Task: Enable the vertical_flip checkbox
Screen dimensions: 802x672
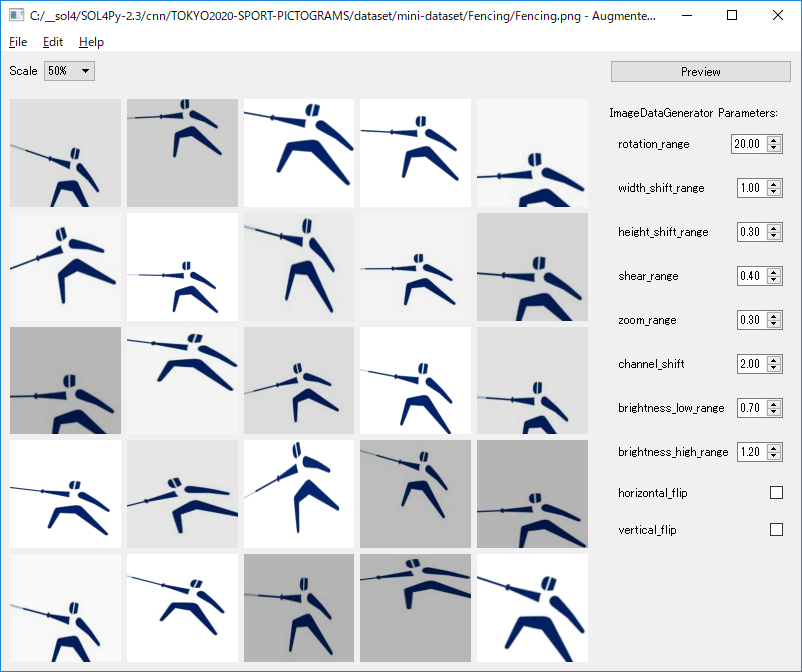Action: [x=776, y=529]
